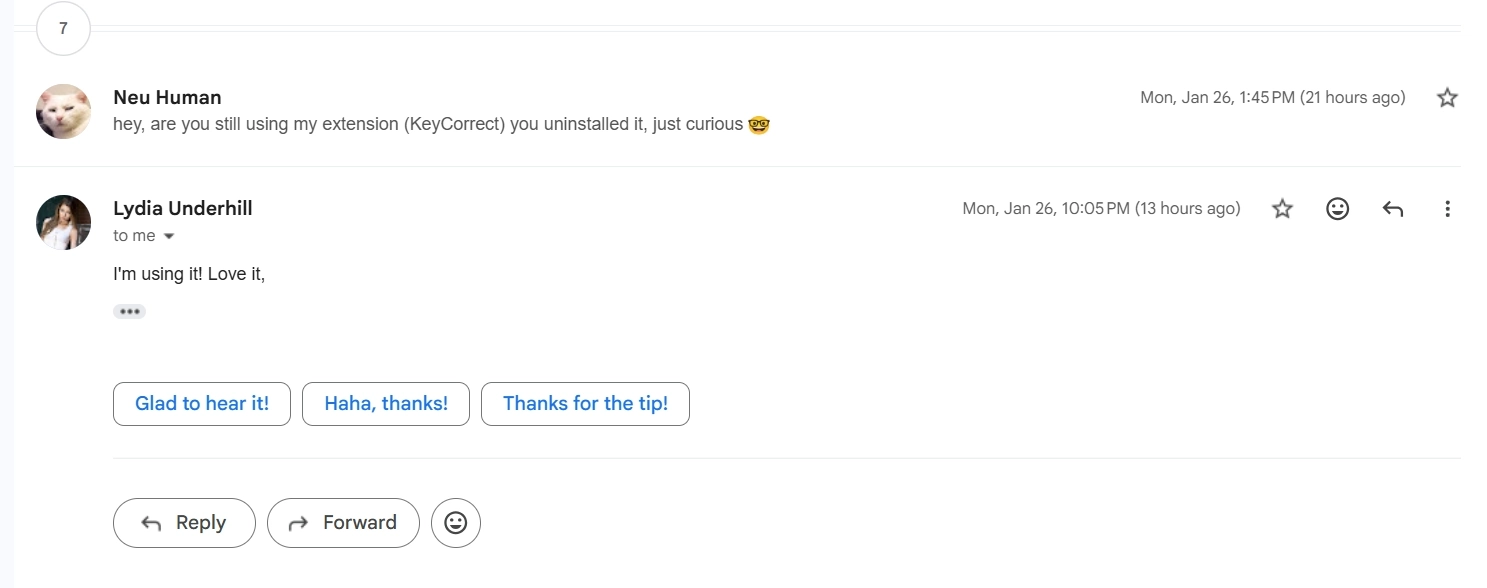Expand the 7 collapsed messages
Screen dimensions: 1487x588
[x=63, y=28]
